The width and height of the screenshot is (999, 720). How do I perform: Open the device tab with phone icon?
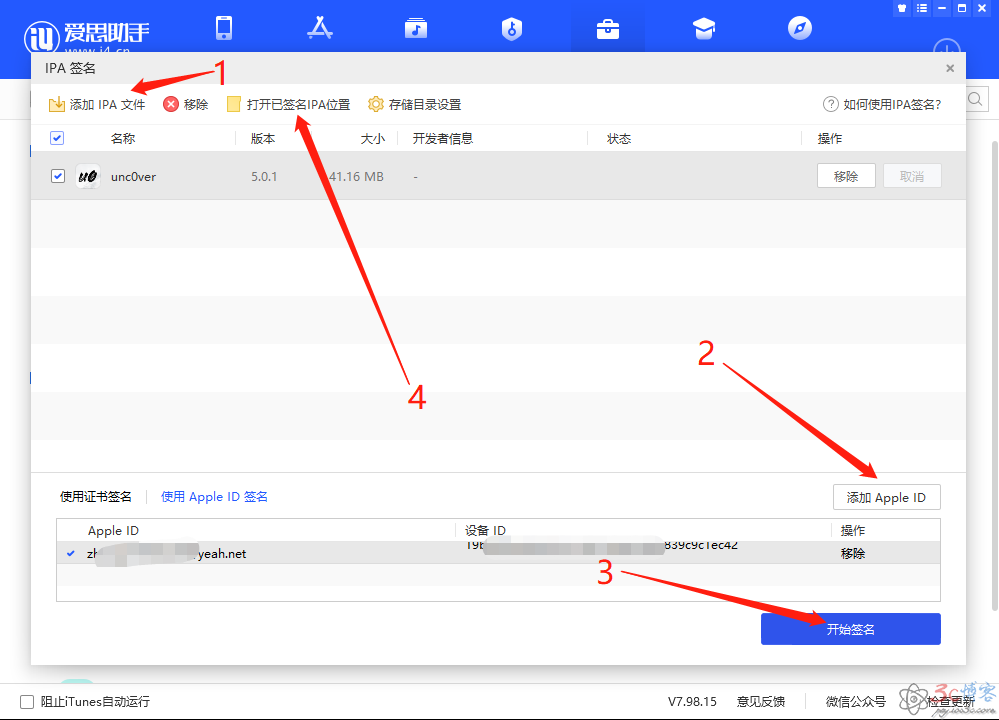click(224, 28)
